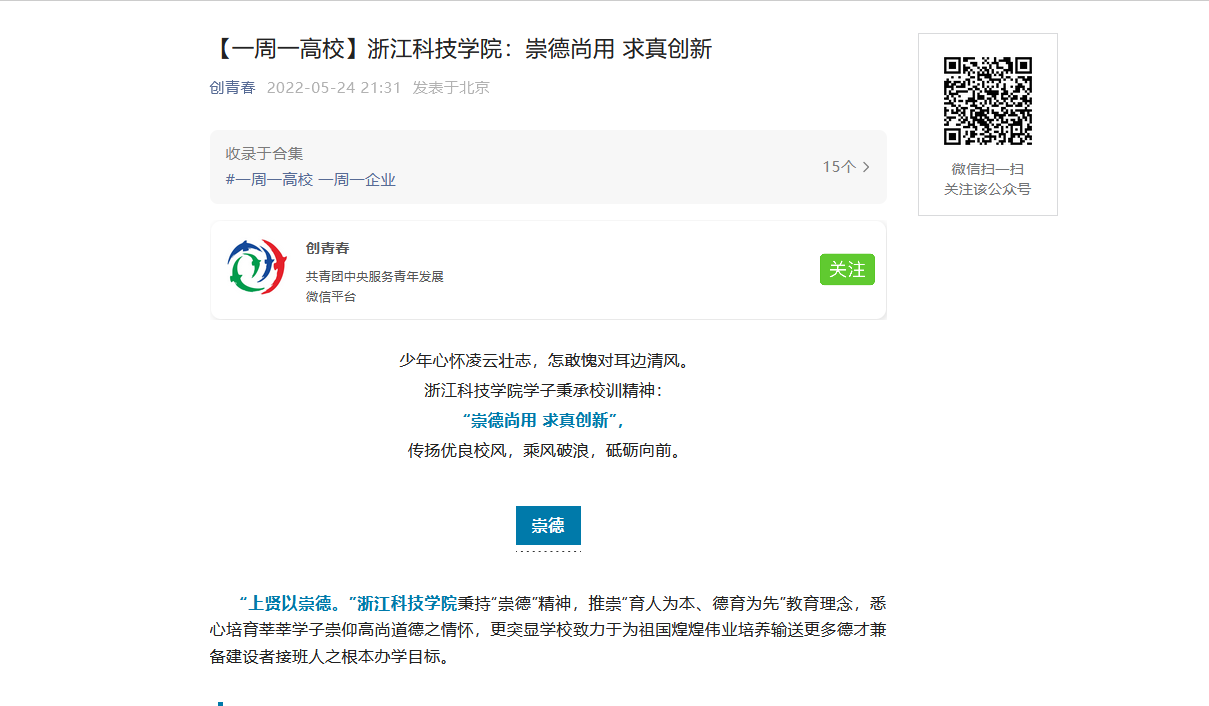Open the 创青春 author link under the title
The width and height of the screenshot is (1209, 706).
pyautogui.click(x=232, y=88)
